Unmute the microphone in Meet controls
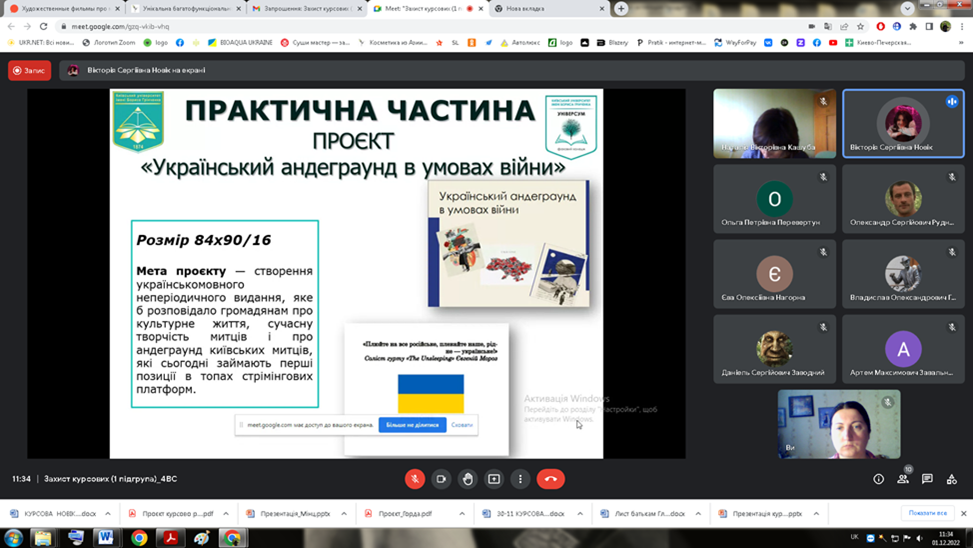 pos(415,479)
